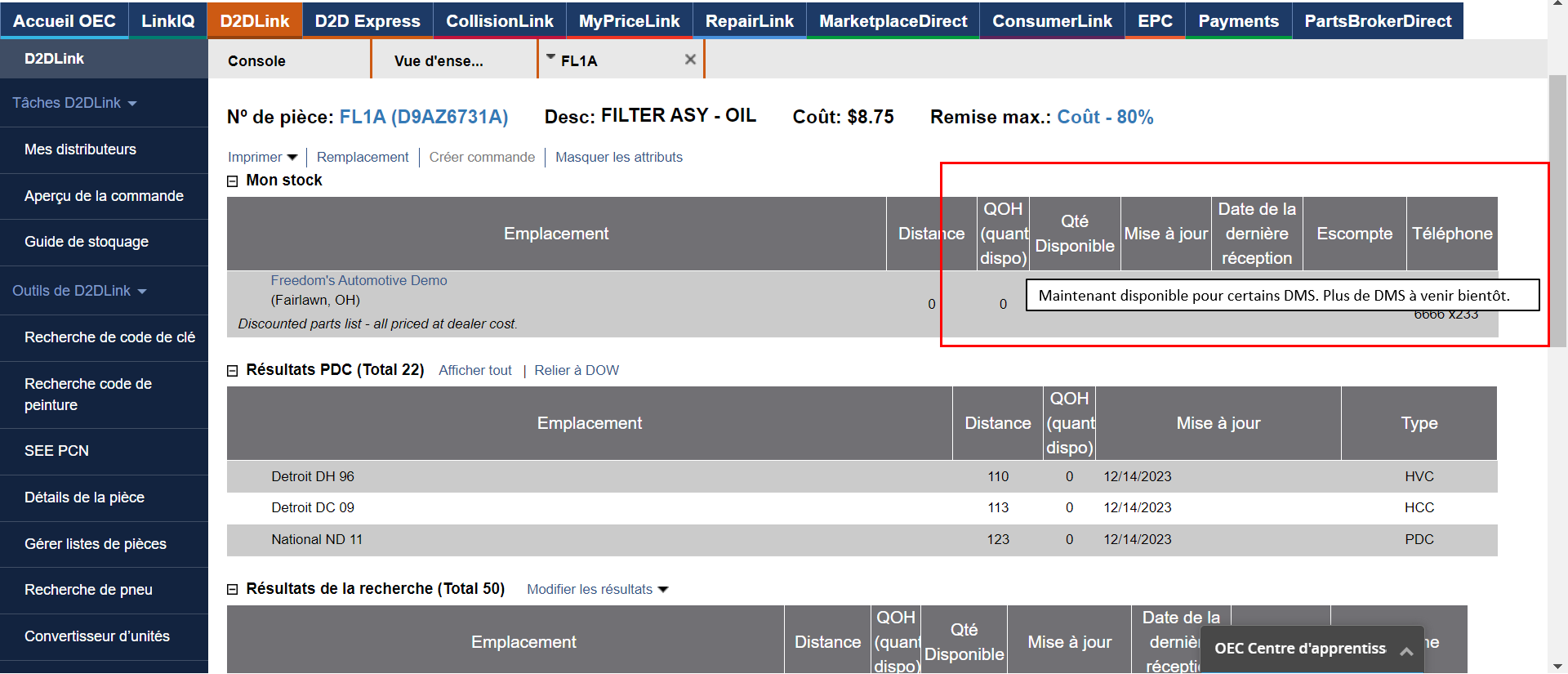Switch to the CollisionLink top tab
The image size is (1568, 674).
499,21
